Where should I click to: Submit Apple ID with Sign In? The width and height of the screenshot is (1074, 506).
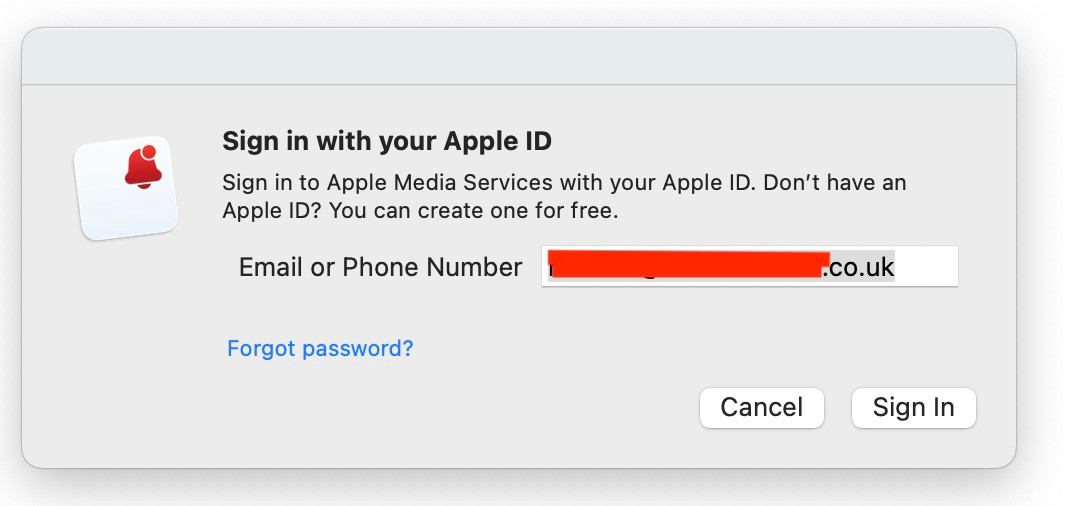(x=913, y=408)
